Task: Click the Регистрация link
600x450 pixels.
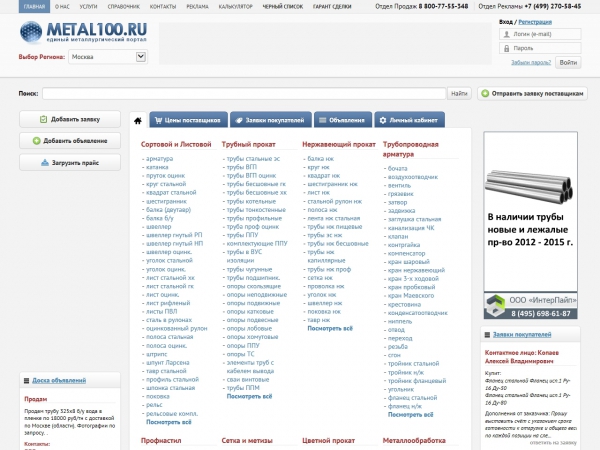Action: coord(535,22)
